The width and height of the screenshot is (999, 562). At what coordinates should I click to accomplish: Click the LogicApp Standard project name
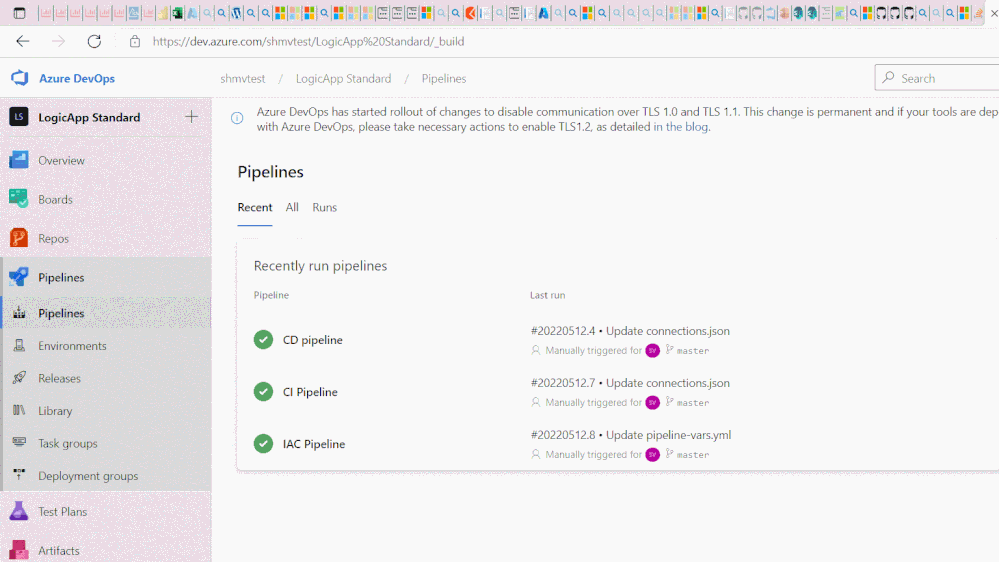click(89, 117)
